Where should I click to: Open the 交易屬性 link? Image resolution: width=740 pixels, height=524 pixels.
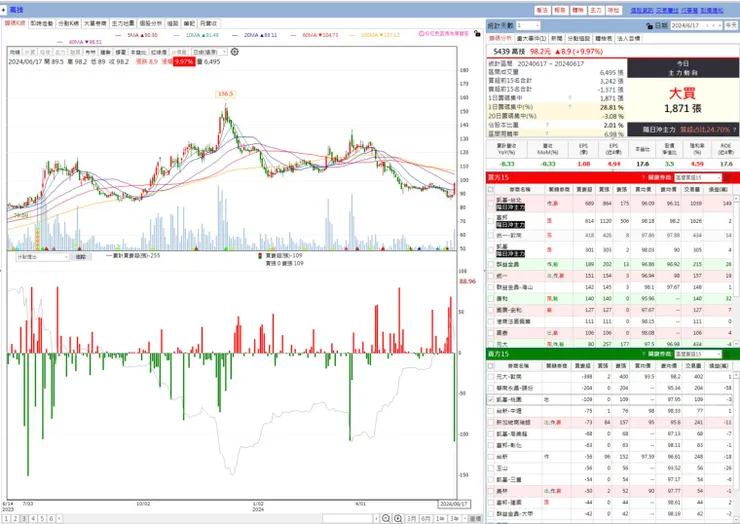(x=667, y=10)
